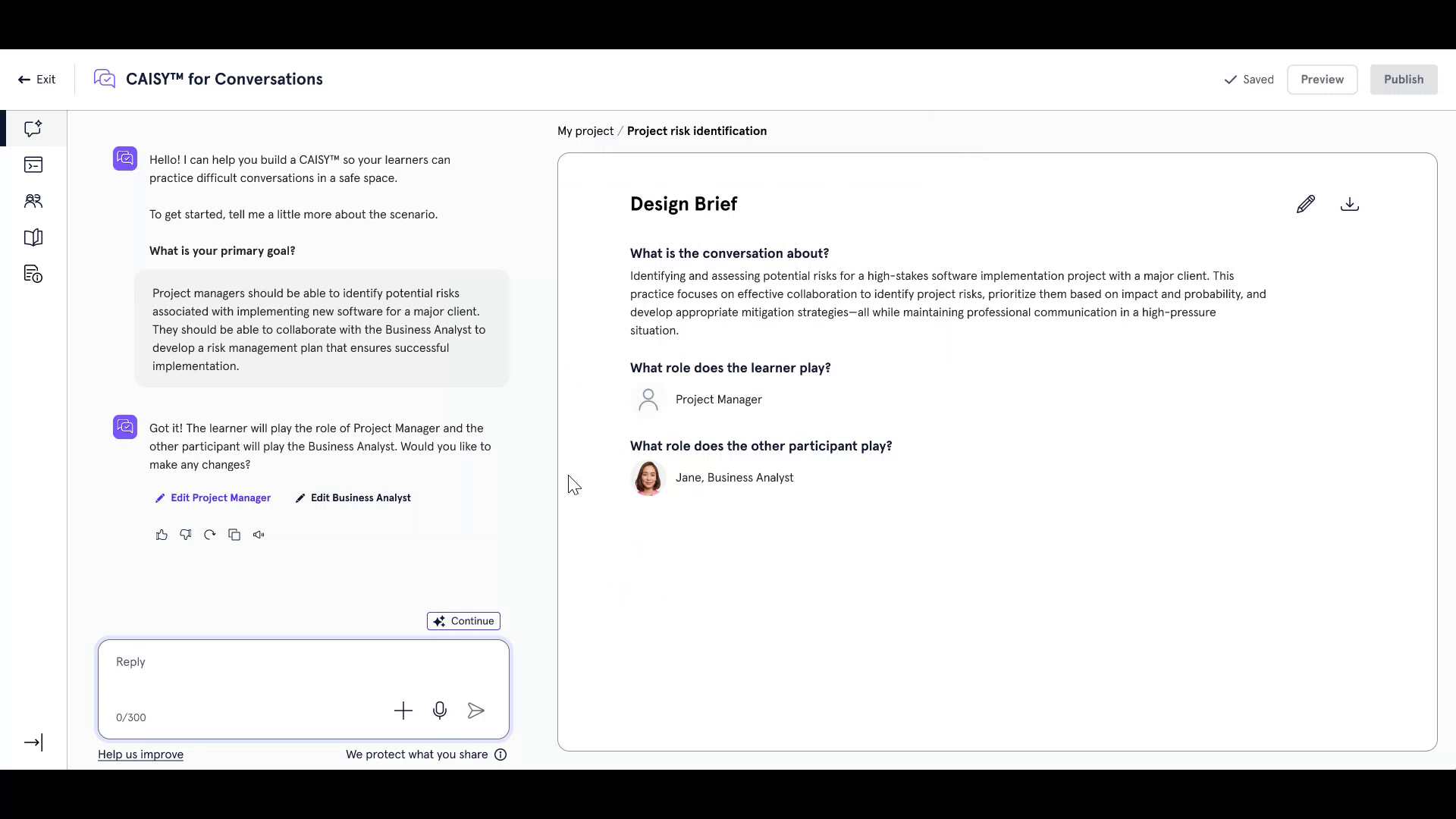Screen dimensions: 1456x819
Task: Publish the project
Action: (1404, 79)
